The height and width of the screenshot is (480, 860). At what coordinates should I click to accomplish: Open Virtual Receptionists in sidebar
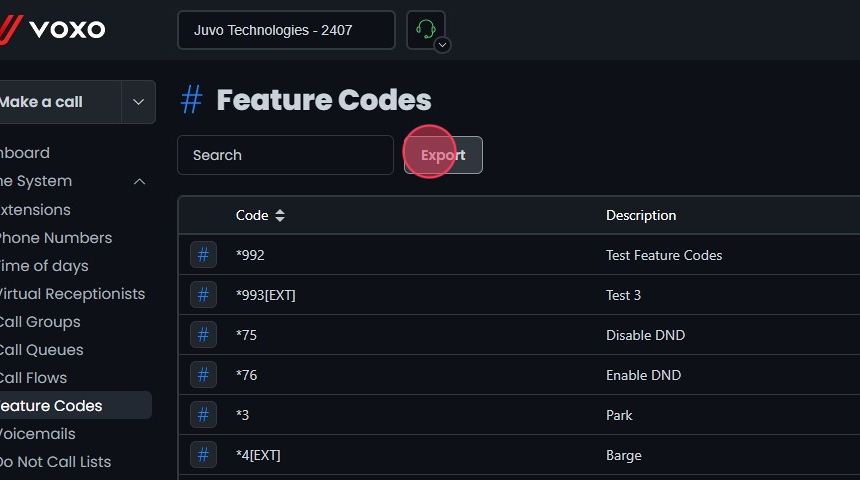coord(70,294)
